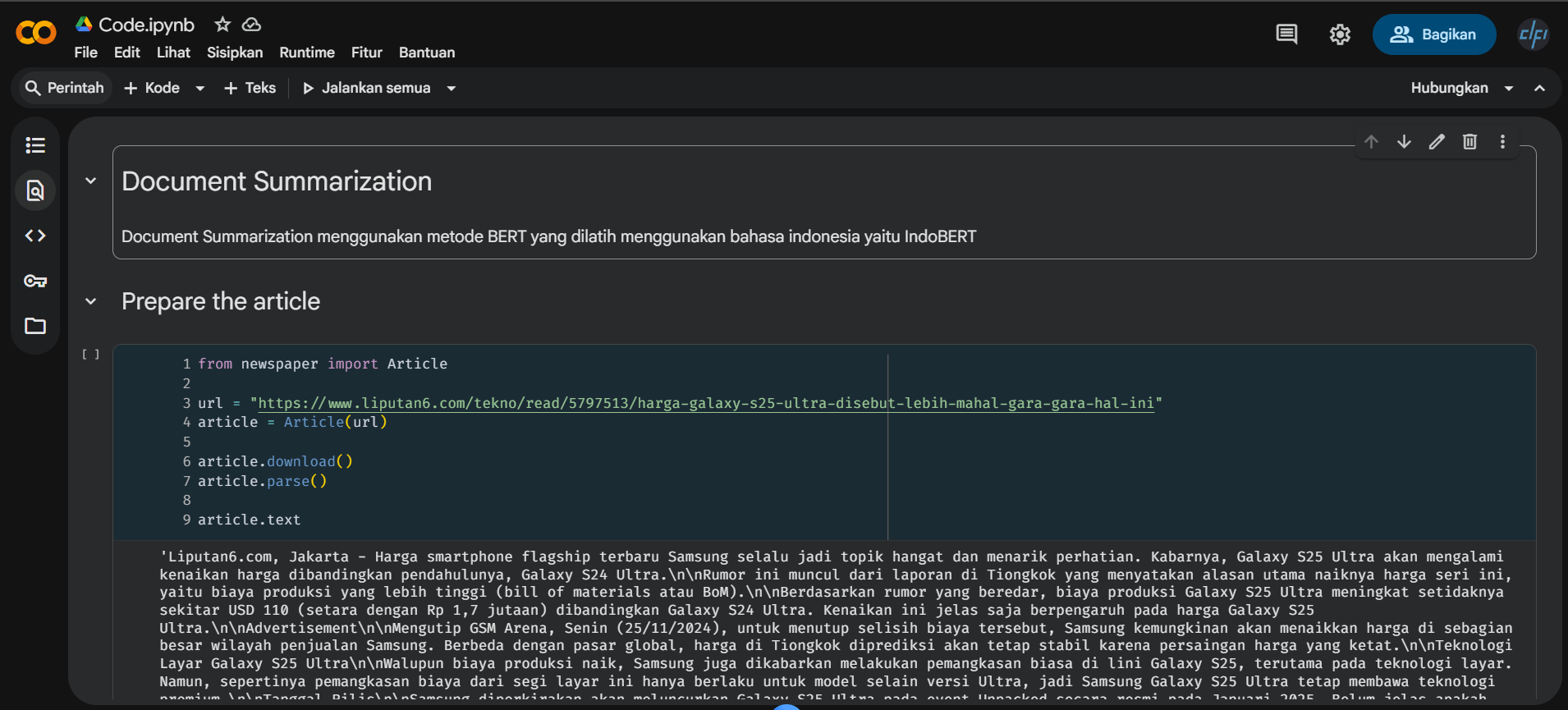Open the comments icon in header
1568x710 pixels.
click(1286, 34)
